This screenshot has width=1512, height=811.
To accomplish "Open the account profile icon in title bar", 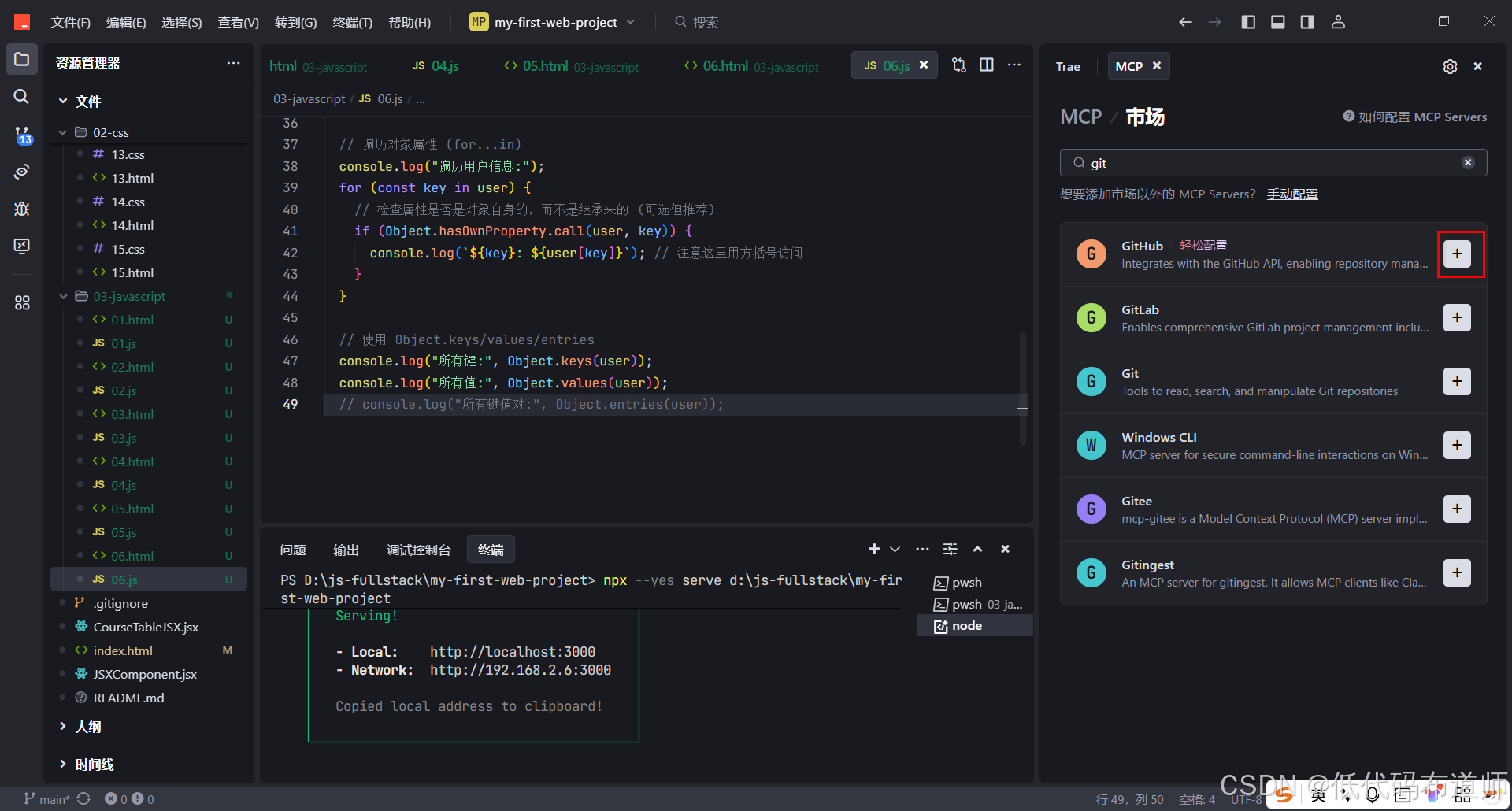I will [x=1338, y=22].
